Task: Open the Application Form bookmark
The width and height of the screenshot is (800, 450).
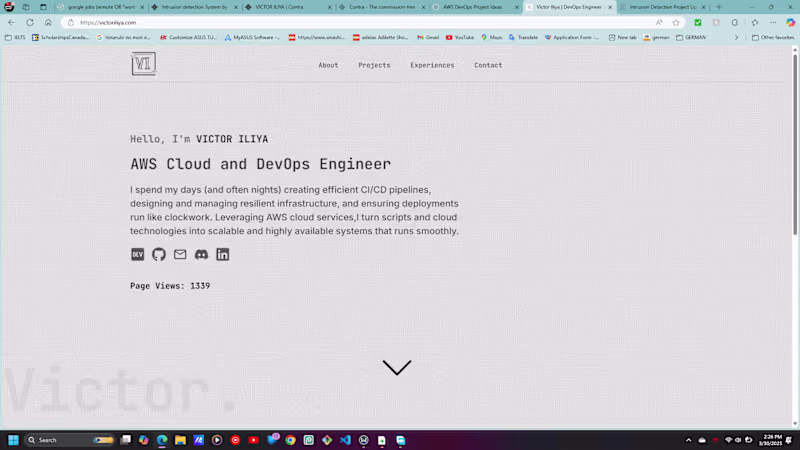Action: coord(572,37)
